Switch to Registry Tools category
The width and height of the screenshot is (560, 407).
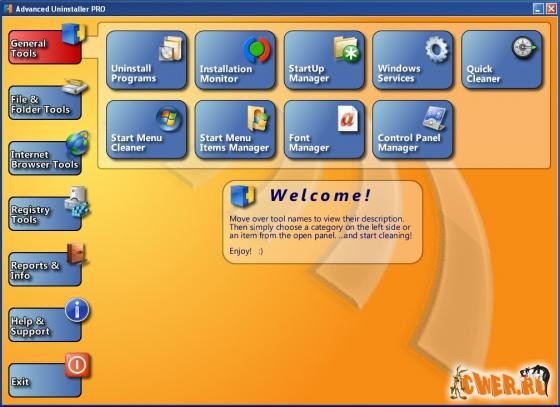(x=45, y=214)
